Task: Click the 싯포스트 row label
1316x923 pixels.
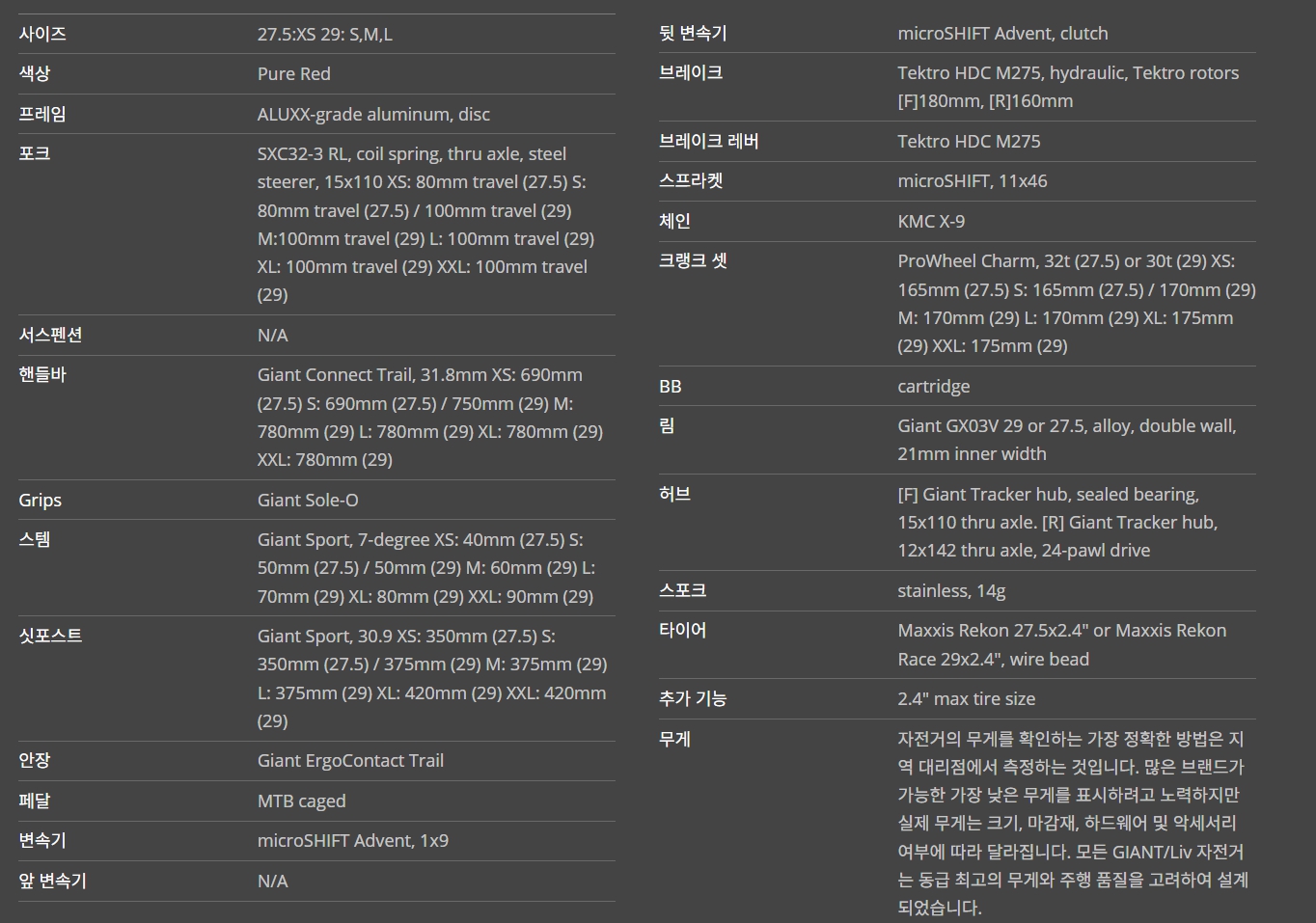Action: 50,636
